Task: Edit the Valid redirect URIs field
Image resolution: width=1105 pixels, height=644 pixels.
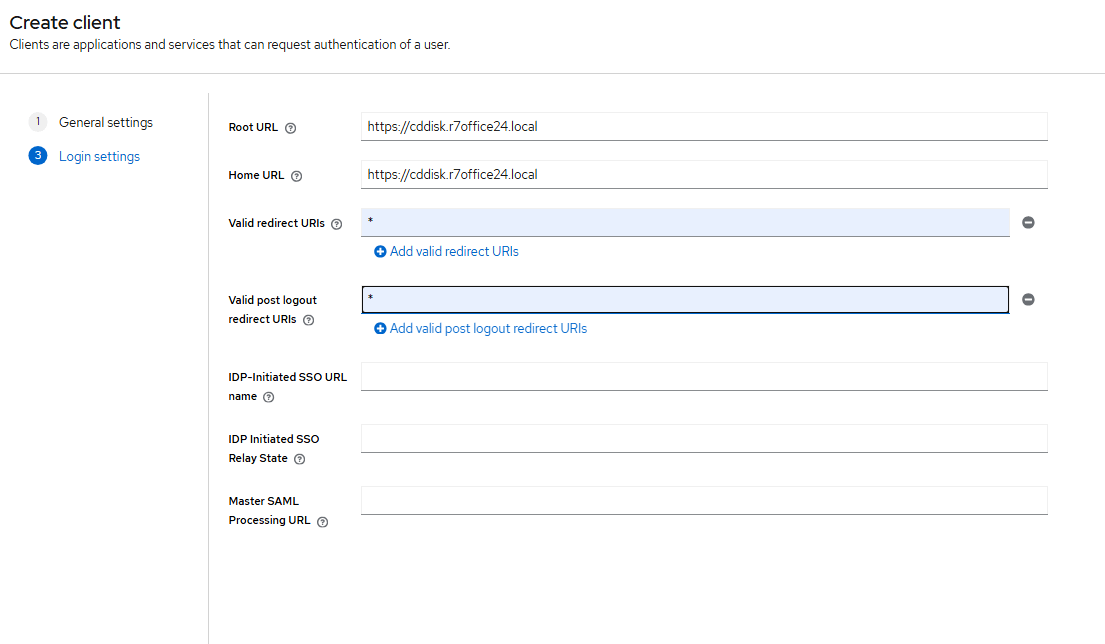Action: [x=685, y=222]
